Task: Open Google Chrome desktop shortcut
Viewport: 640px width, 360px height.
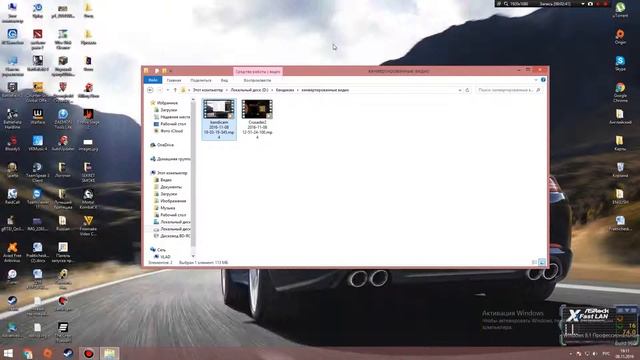Action: (620, 92)
